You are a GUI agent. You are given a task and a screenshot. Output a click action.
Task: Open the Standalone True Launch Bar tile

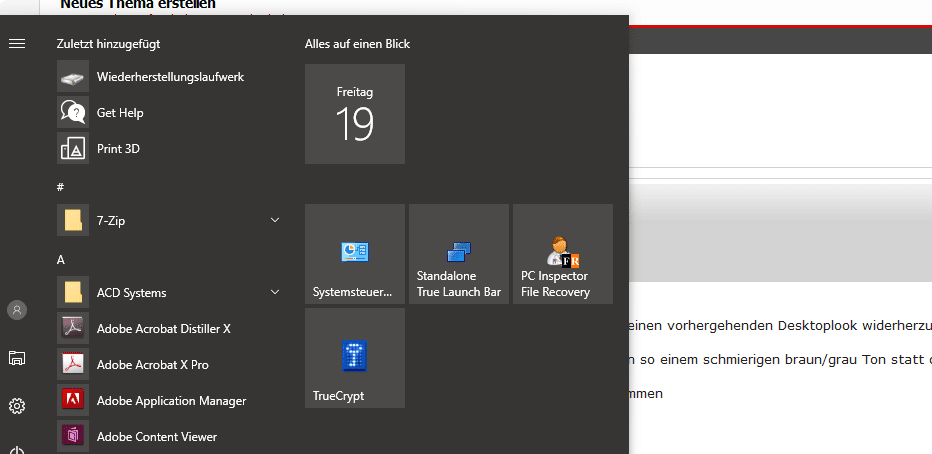(x=459, y=254)
